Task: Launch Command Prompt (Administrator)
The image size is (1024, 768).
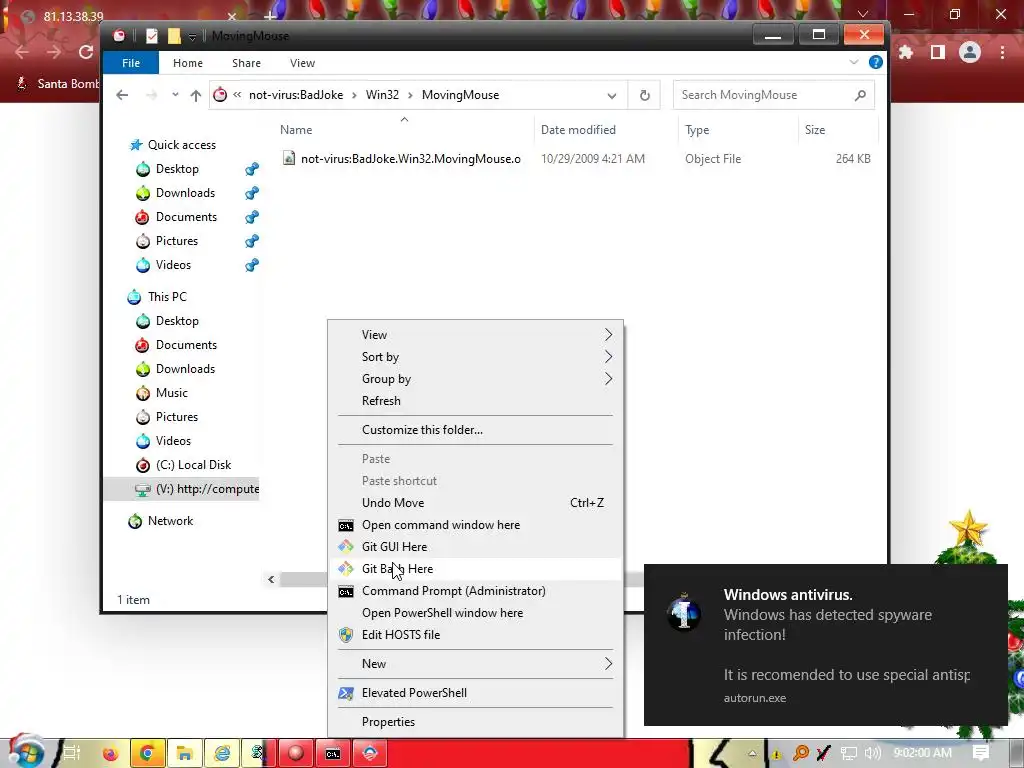Action: [475, 591]
